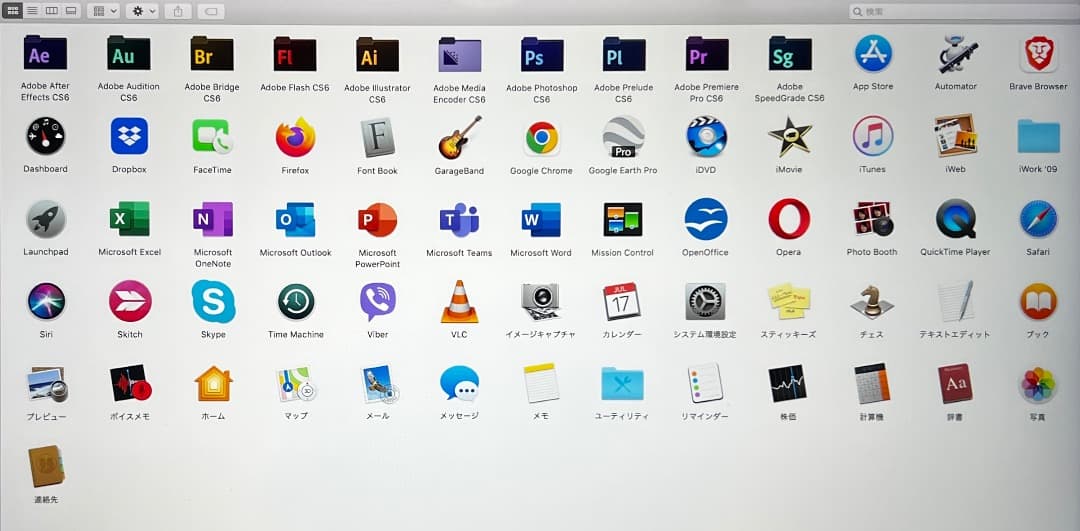Open Adobe Premiere Pro CS6 folder
1080x531 pixels.
(x=707, y=54)
